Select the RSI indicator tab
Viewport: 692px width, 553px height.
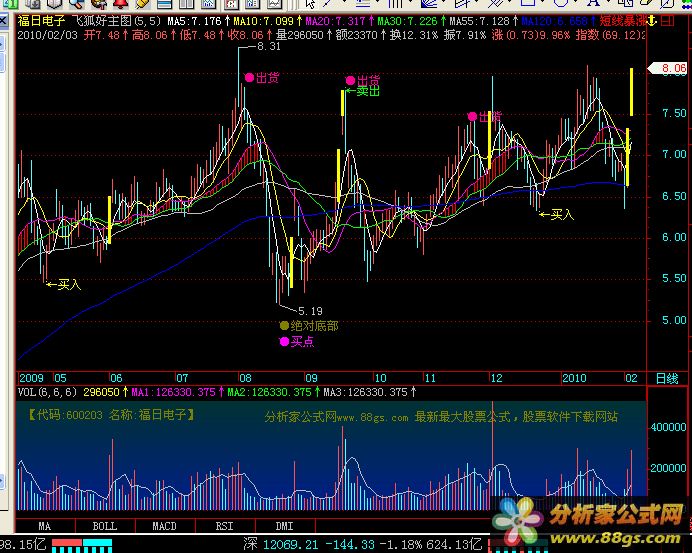pos(225,526)
